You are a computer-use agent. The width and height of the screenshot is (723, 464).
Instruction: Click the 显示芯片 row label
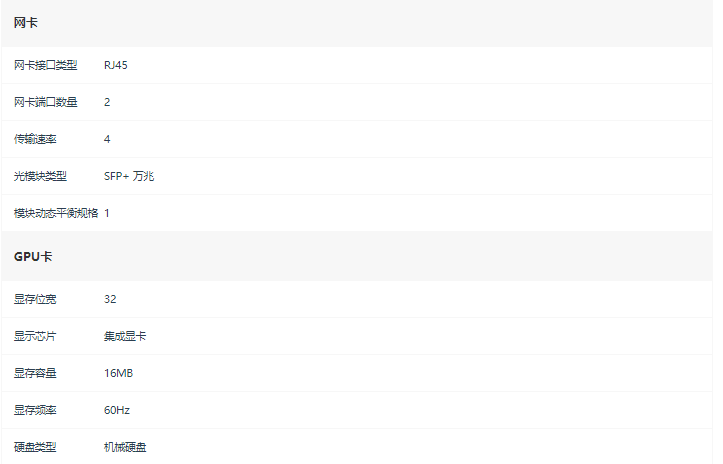[35, 336]
